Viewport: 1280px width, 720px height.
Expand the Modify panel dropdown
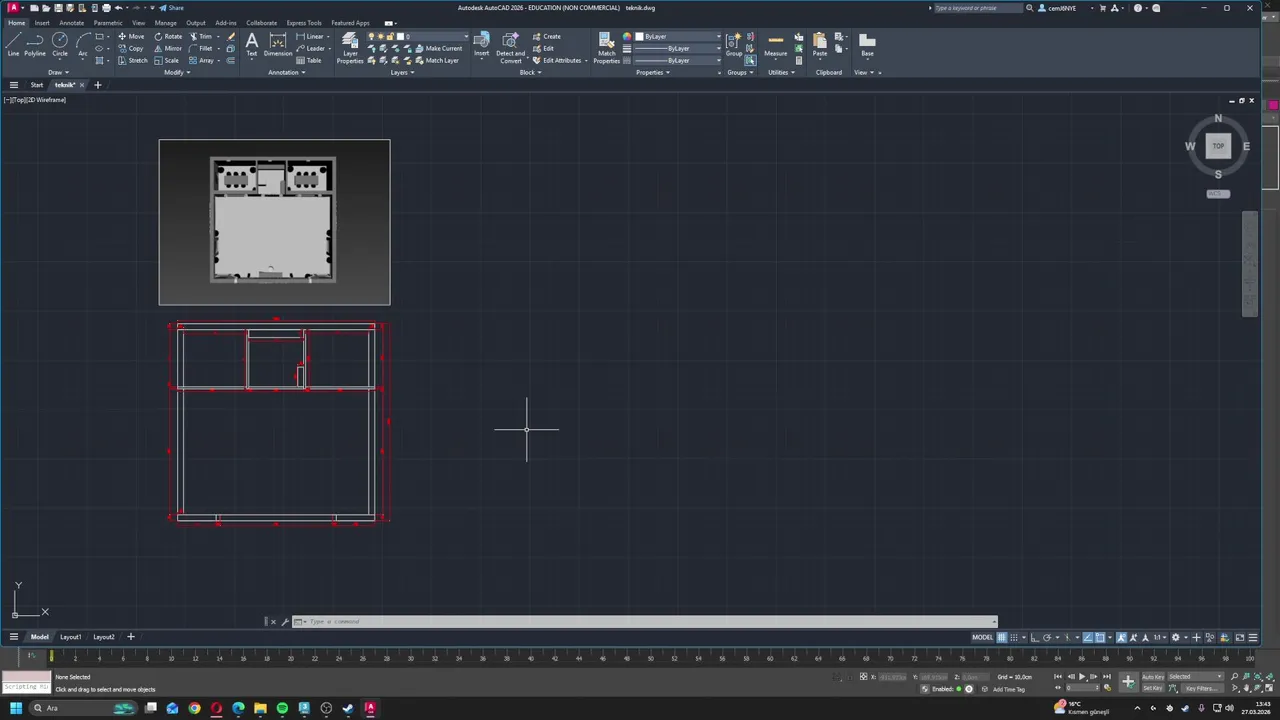point(177,72)
